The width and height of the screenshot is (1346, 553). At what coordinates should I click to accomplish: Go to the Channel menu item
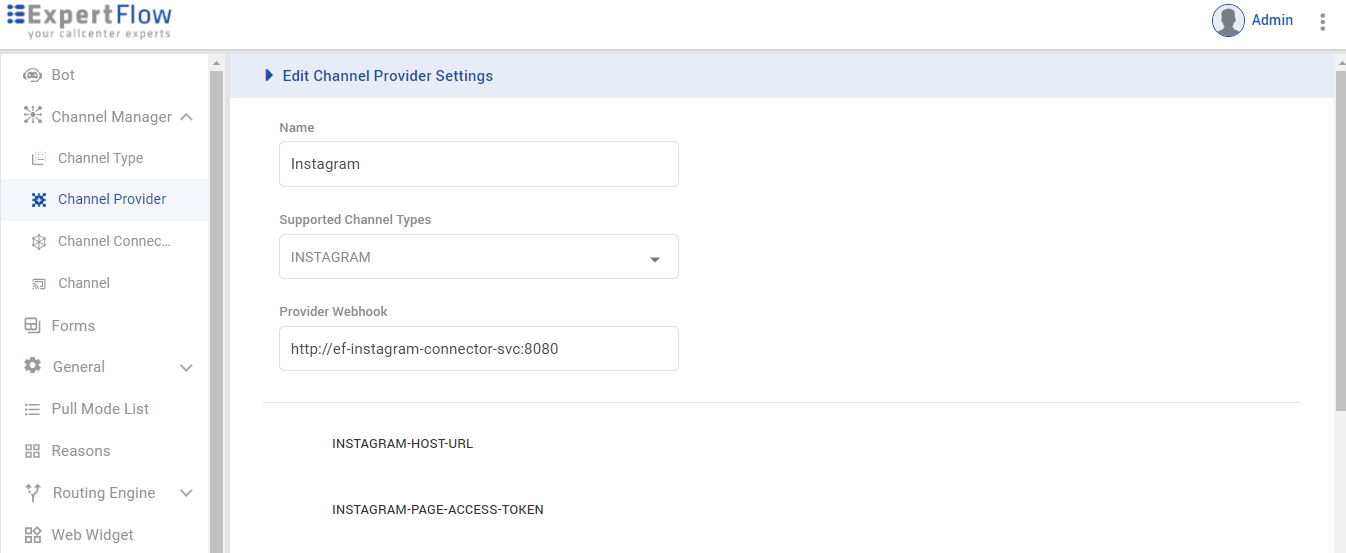tap(84, 283)
